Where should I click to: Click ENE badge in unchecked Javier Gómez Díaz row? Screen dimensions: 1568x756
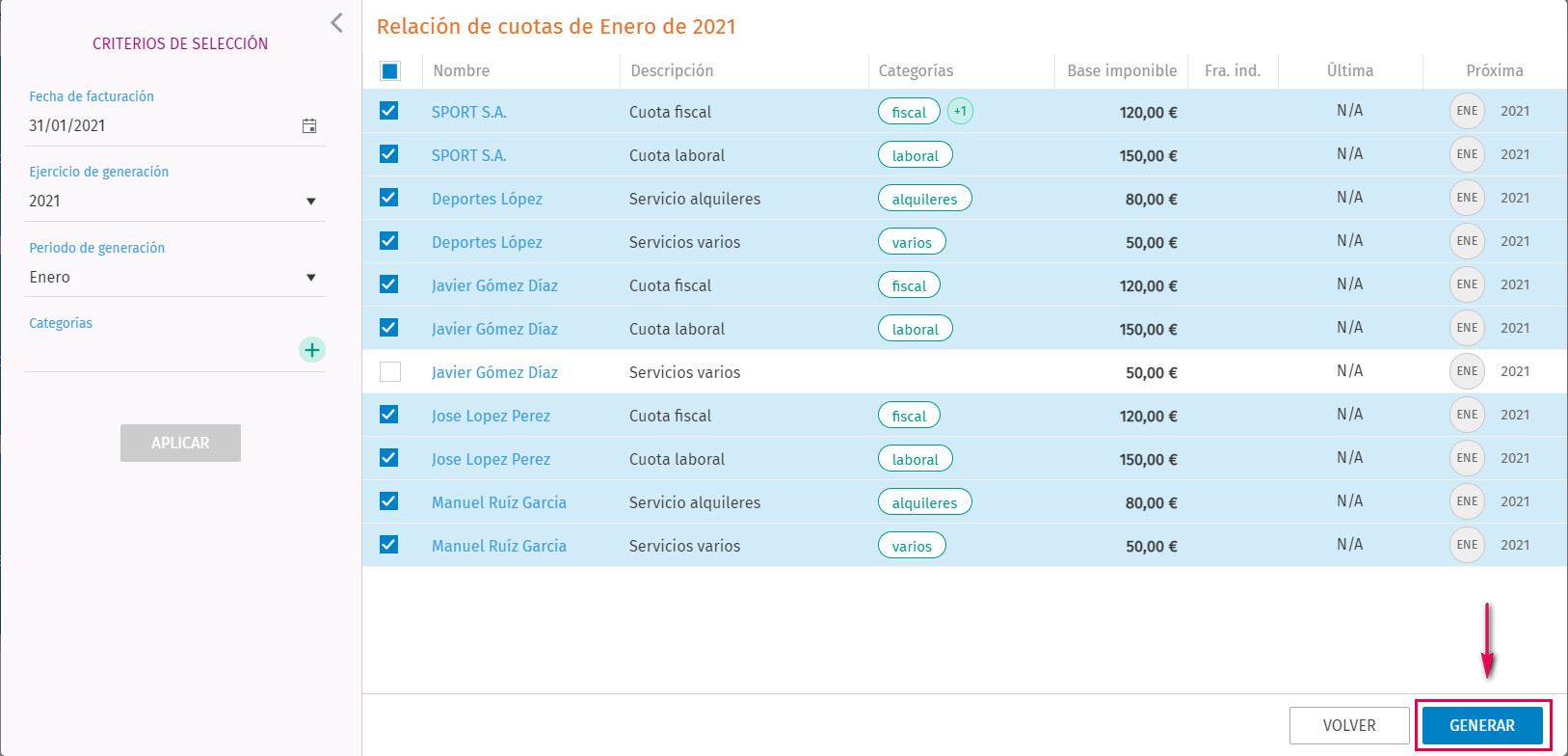(x=1467, y=371)
